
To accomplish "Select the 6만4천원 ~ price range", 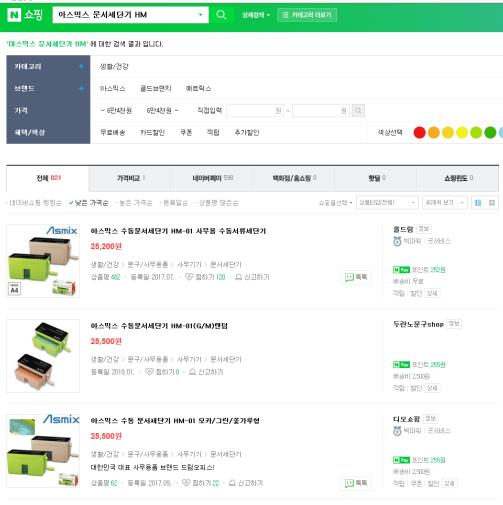I will [x=162, y=110].
